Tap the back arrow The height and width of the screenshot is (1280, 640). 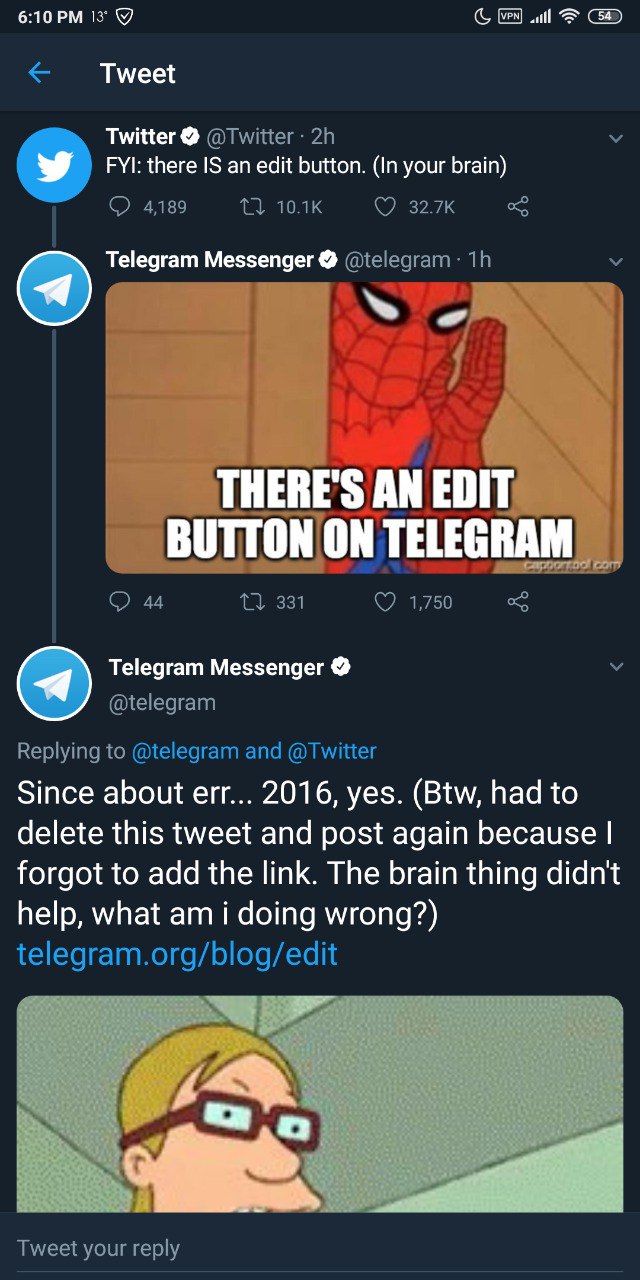[39, 73]
